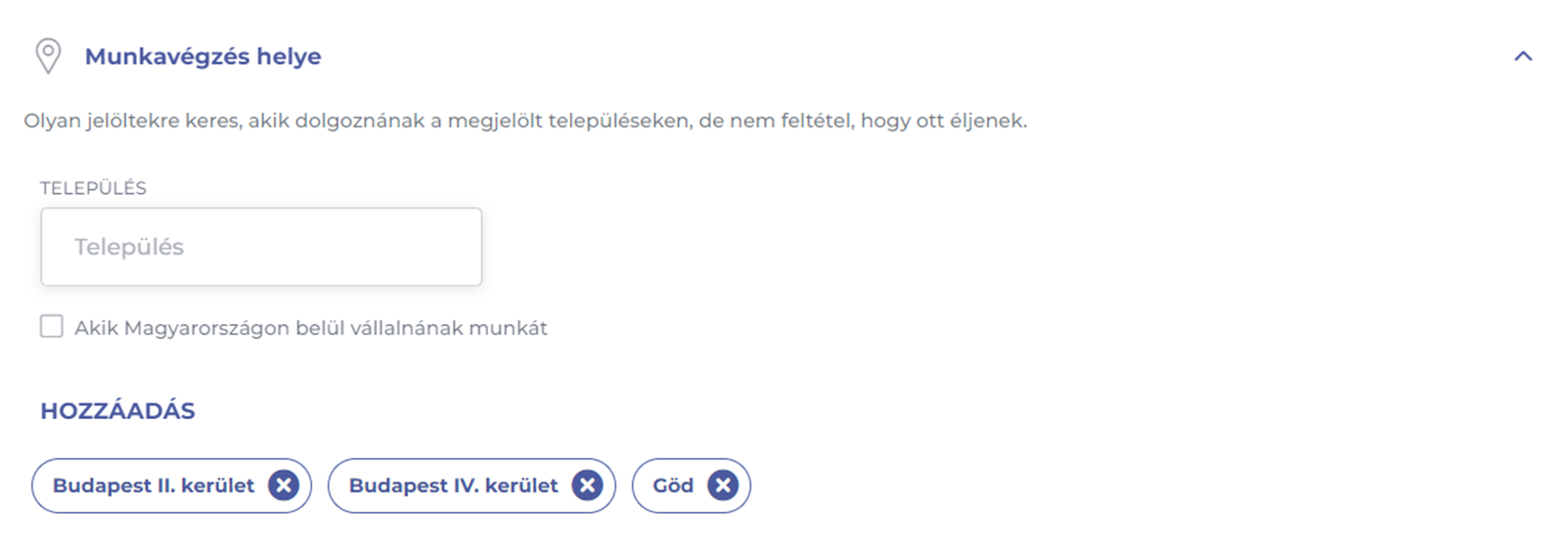The width and height of the screenshot is (1568, 558).
Task: Collapse the Munkavégzés helye section
Action: point(1522,57)
